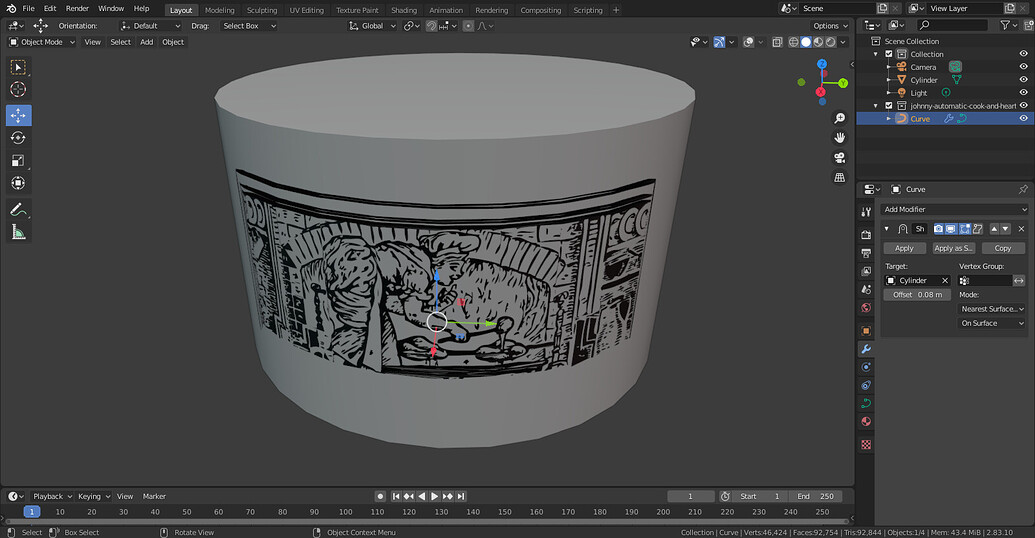Open the World properties tab
Image resolution: width=1035 pixels, height=538 pixels.
(866, 308)
